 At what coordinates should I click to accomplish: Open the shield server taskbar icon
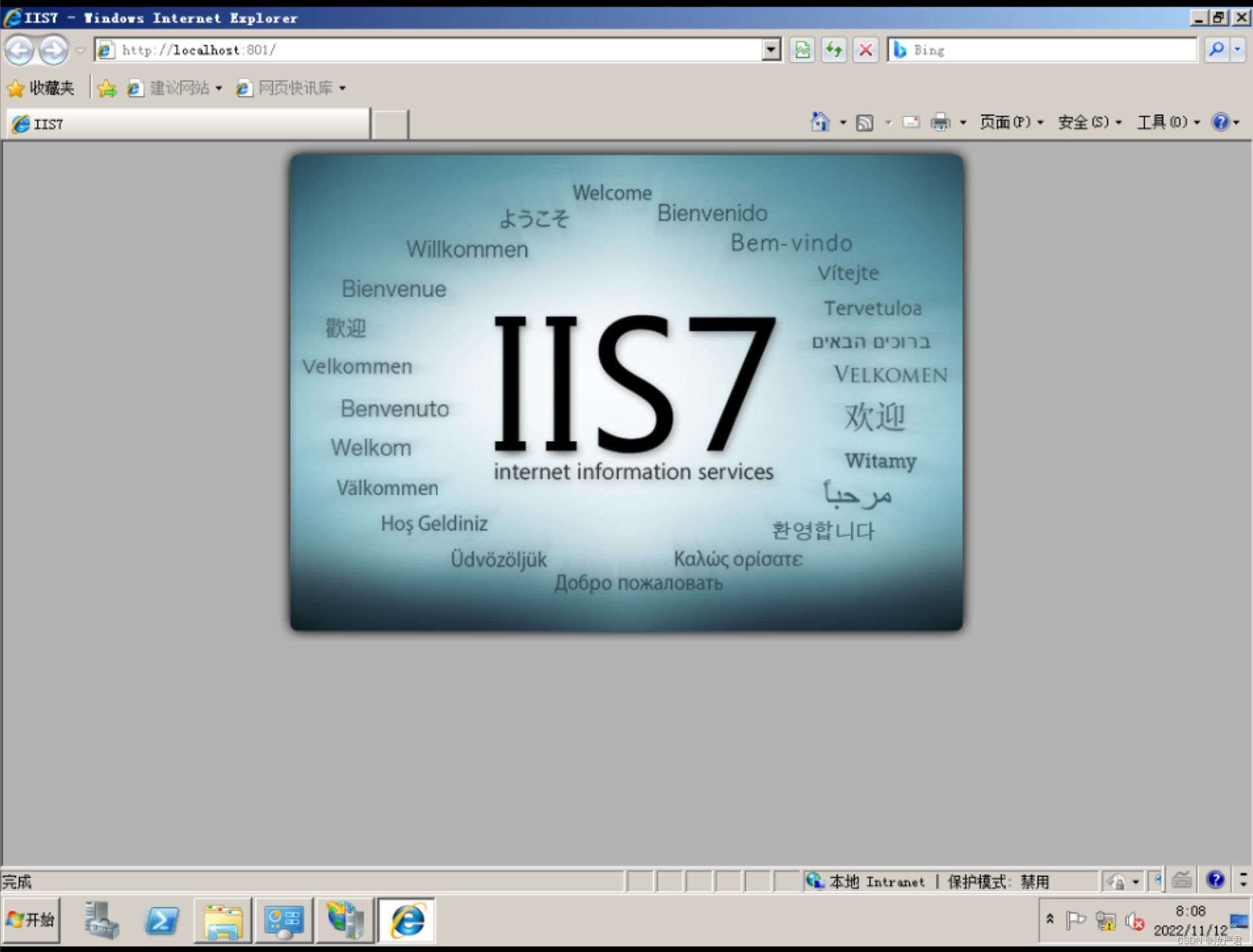(x=345, y=921)
